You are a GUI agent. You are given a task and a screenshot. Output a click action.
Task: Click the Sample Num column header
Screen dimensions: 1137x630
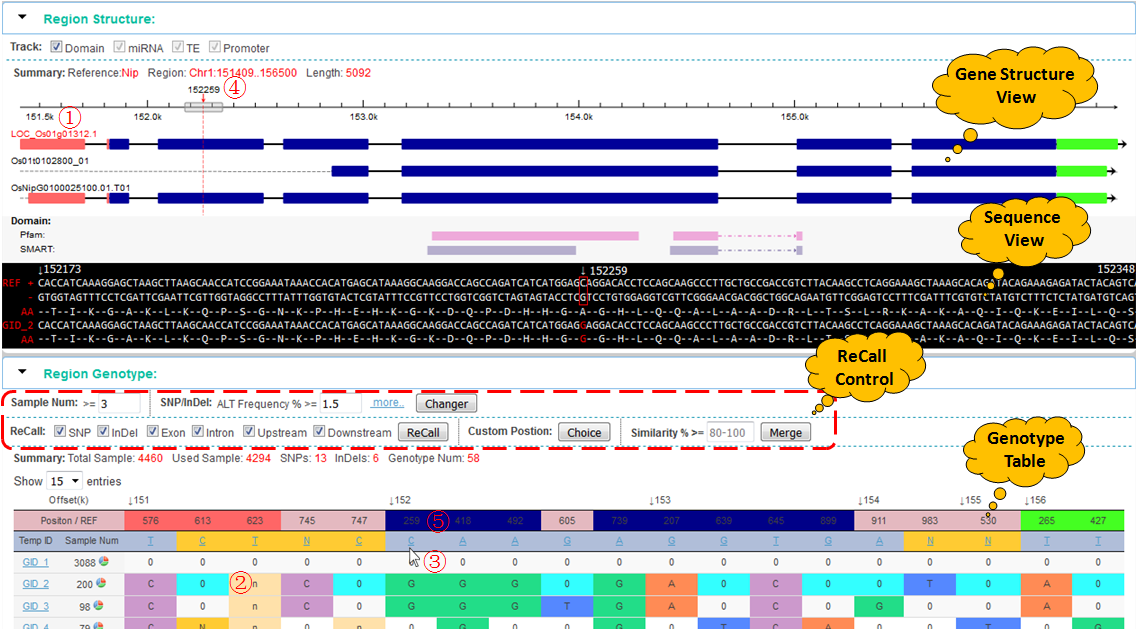[x=91, y=541]
